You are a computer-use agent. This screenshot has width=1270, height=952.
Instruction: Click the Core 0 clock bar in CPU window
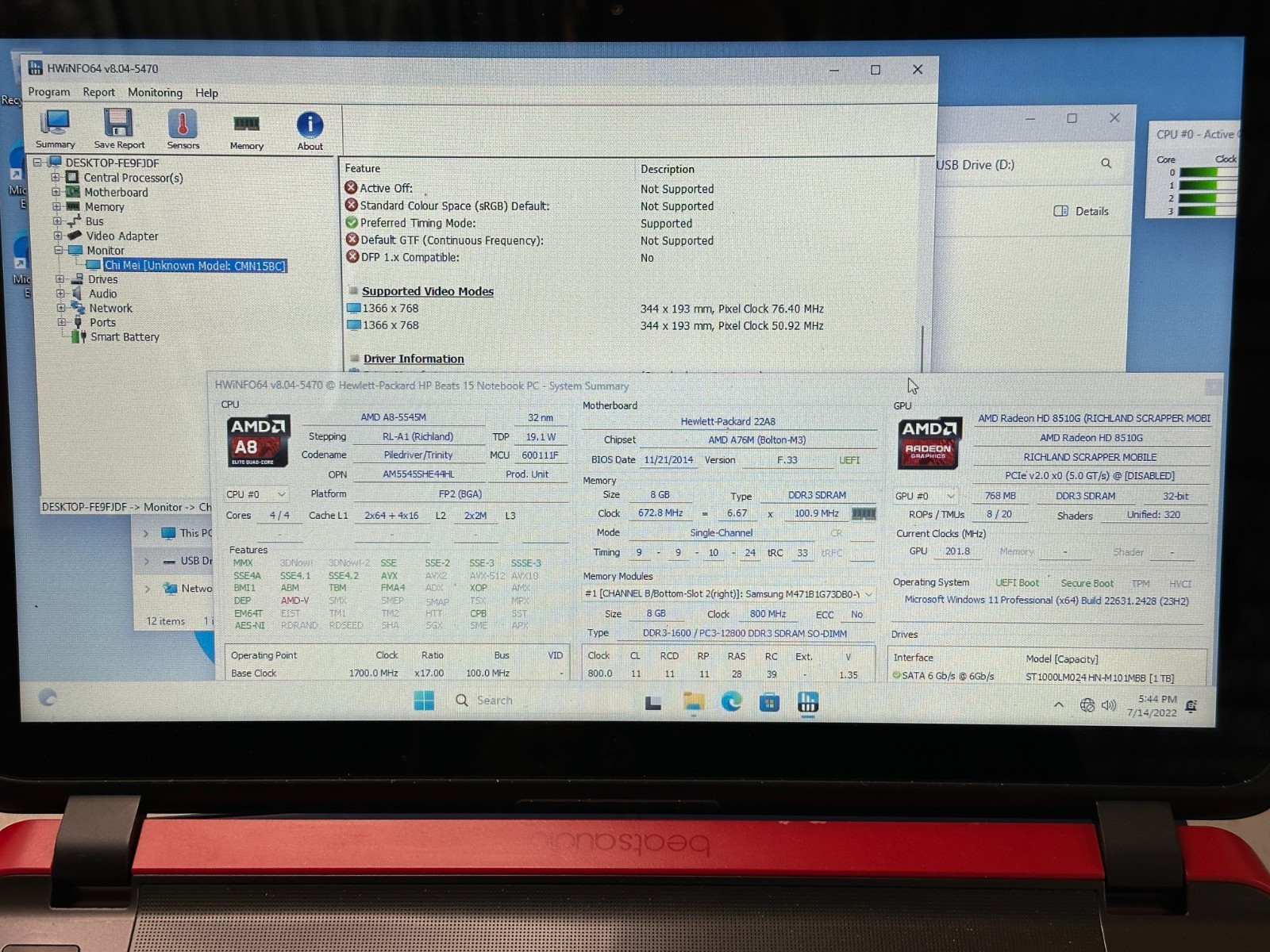pyautogui.click(x=1206, y=172)
